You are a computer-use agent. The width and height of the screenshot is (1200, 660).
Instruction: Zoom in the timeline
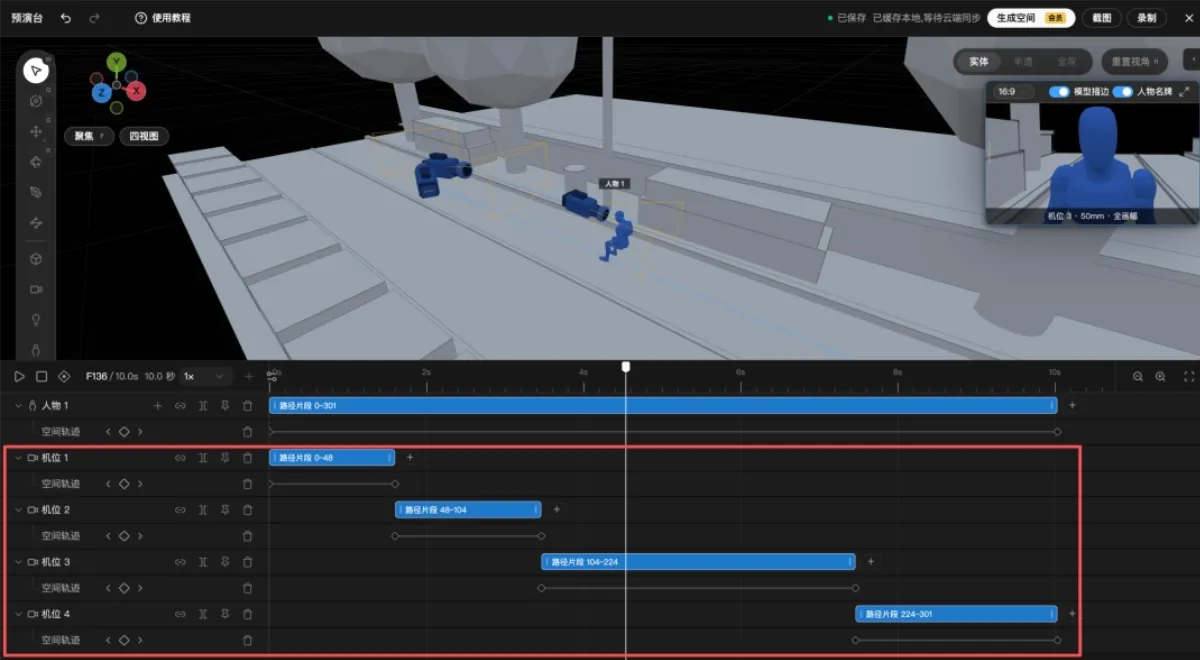pyautogui.click(x=1161, y=377)
